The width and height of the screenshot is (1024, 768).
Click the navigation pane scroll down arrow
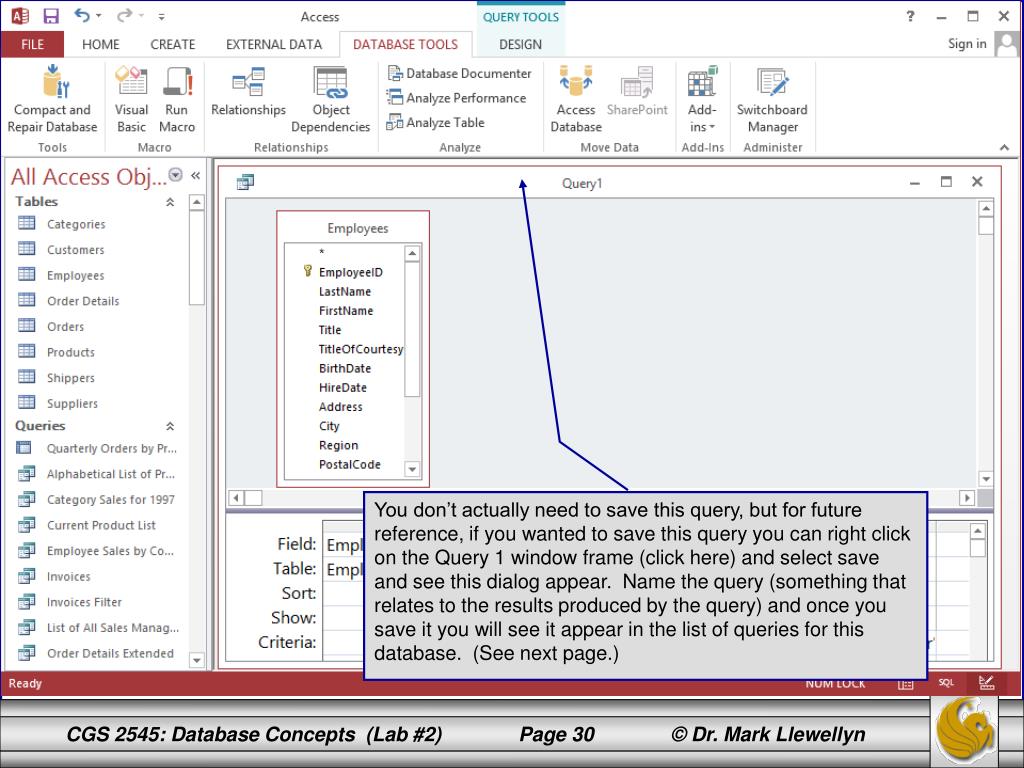point(197,660)
